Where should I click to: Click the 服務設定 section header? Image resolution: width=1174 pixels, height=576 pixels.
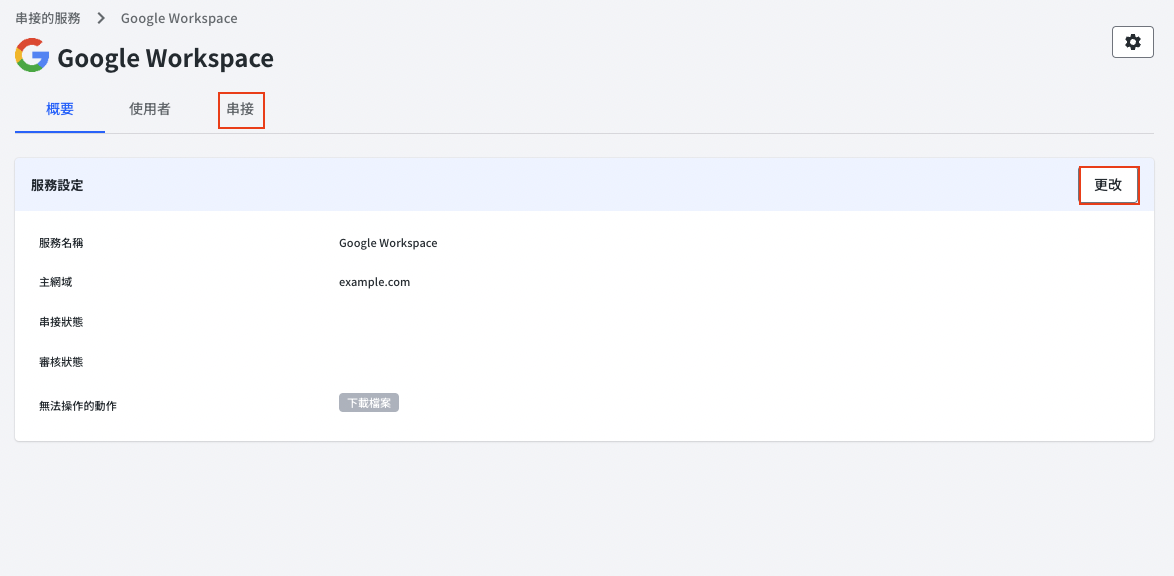click(58, 185)
